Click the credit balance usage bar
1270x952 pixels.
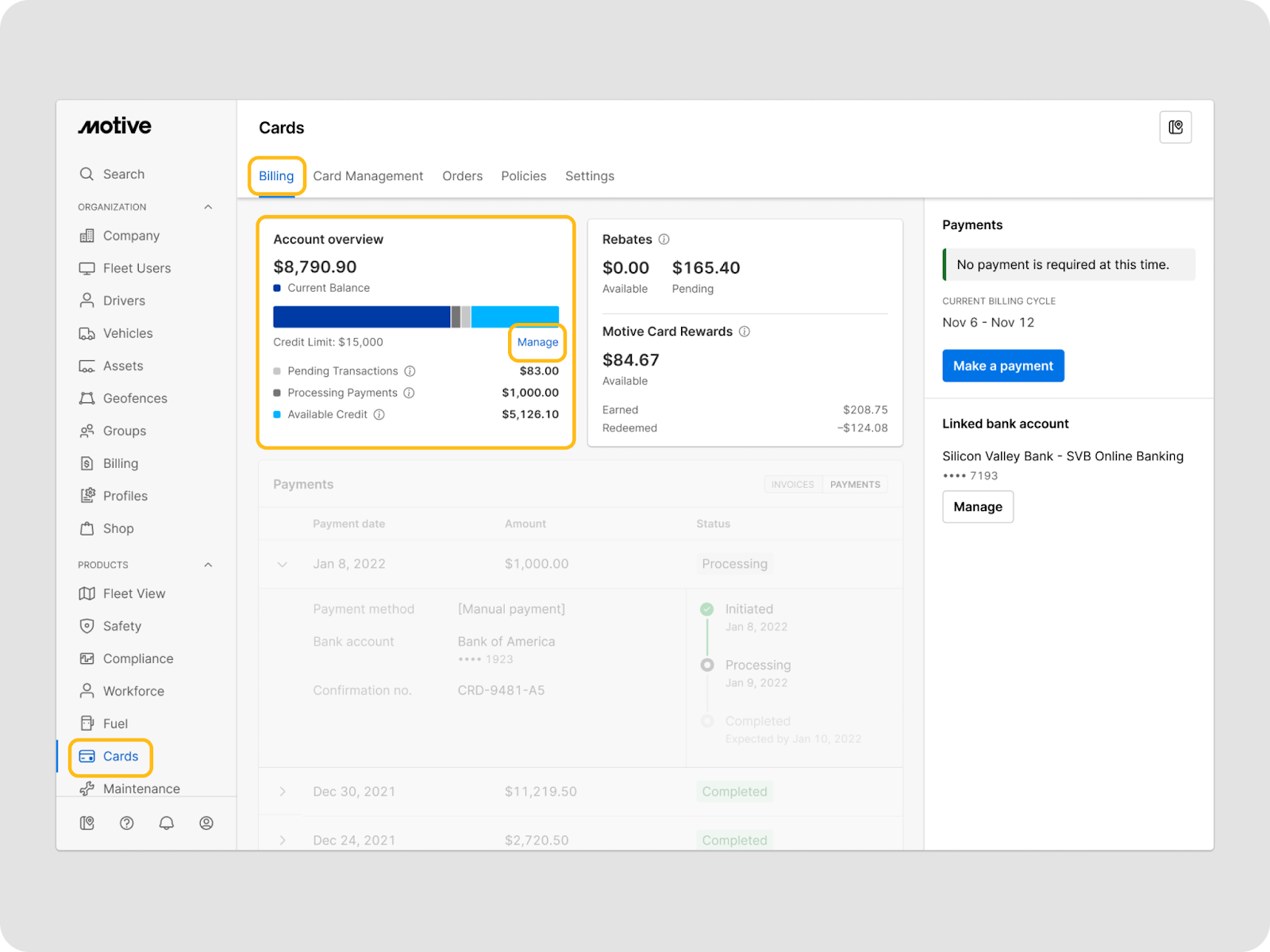(415, 317)
